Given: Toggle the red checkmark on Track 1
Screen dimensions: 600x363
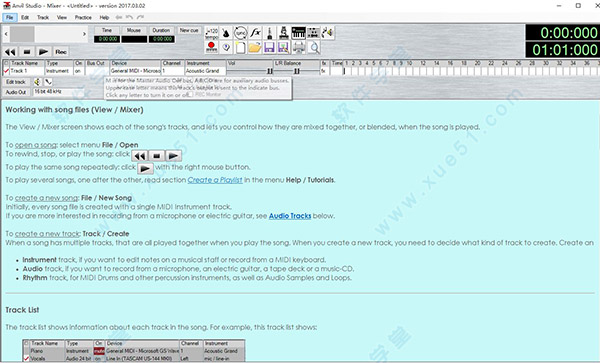Looking at the screenshot, I should click(6, 71).
